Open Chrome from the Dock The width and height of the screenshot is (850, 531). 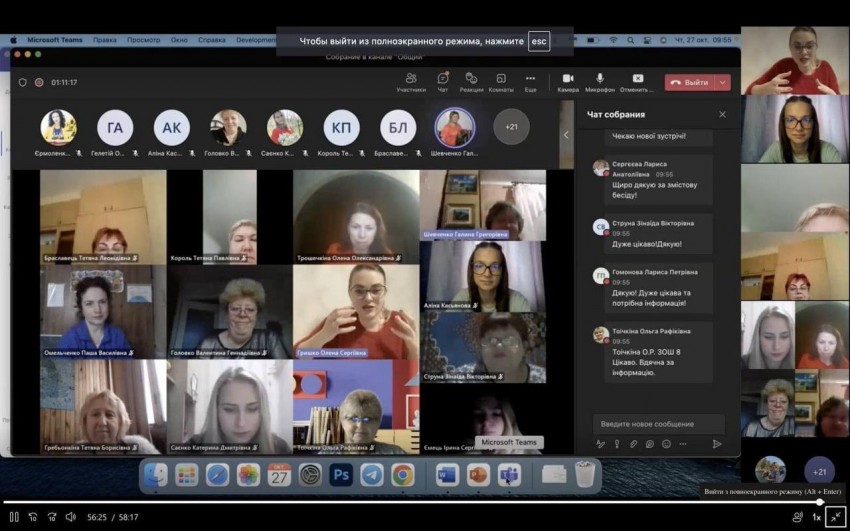(403, 475)
